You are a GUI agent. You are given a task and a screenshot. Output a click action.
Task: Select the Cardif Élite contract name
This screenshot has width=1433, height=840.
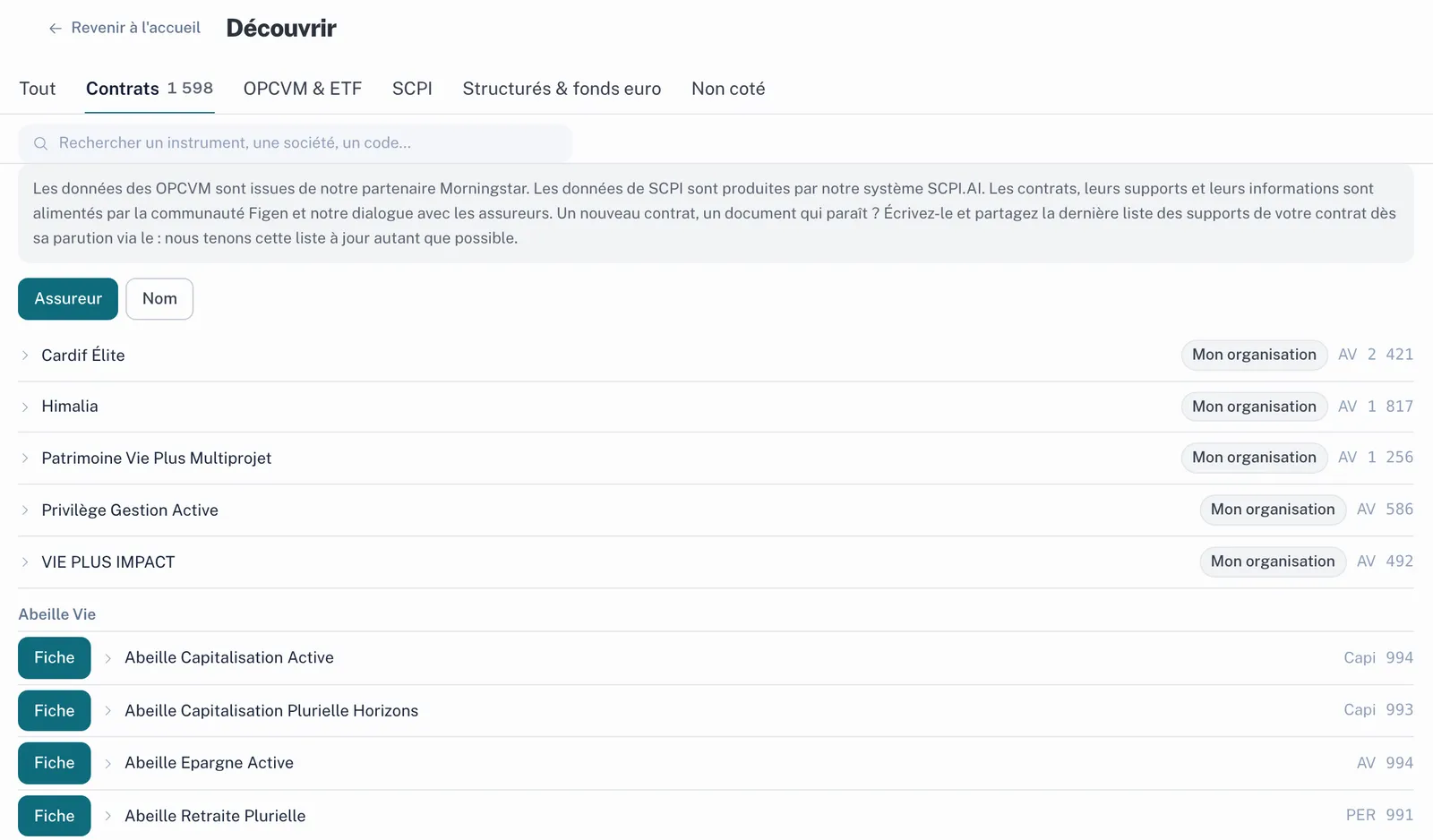[x=83, y=356]
